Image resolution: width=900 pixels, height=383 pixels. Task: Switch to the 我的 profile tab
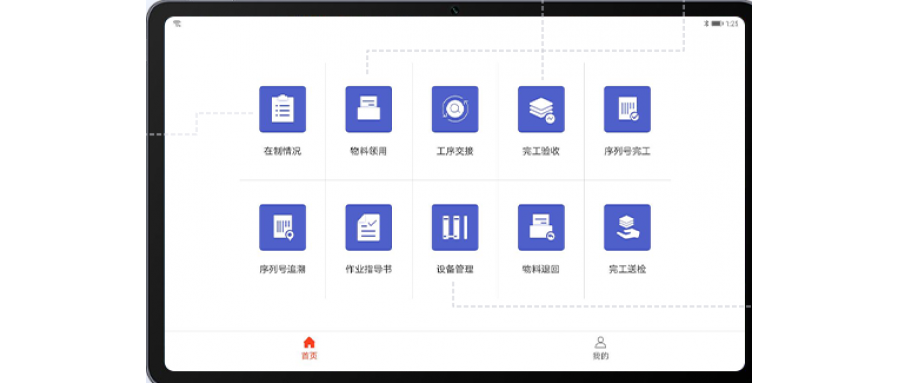(600, 349)
